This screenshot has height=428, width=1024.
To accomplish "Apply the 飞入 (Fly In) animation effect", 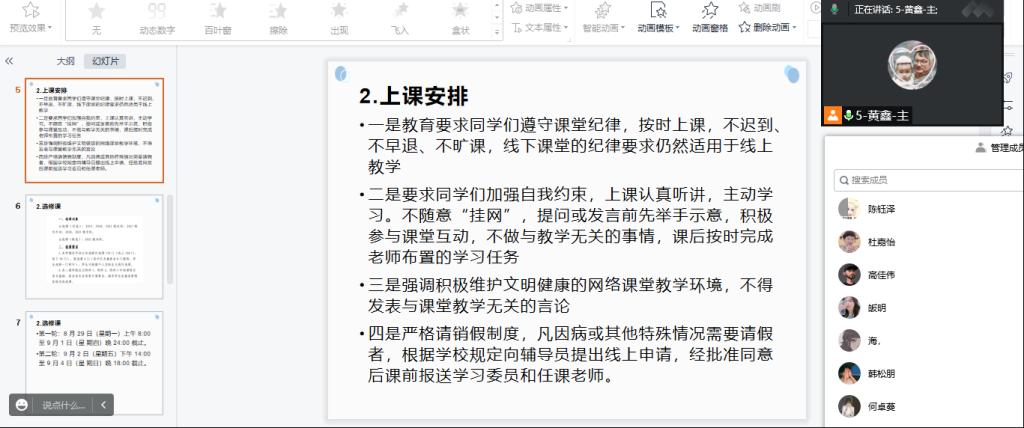I will [x=399, y=16].
